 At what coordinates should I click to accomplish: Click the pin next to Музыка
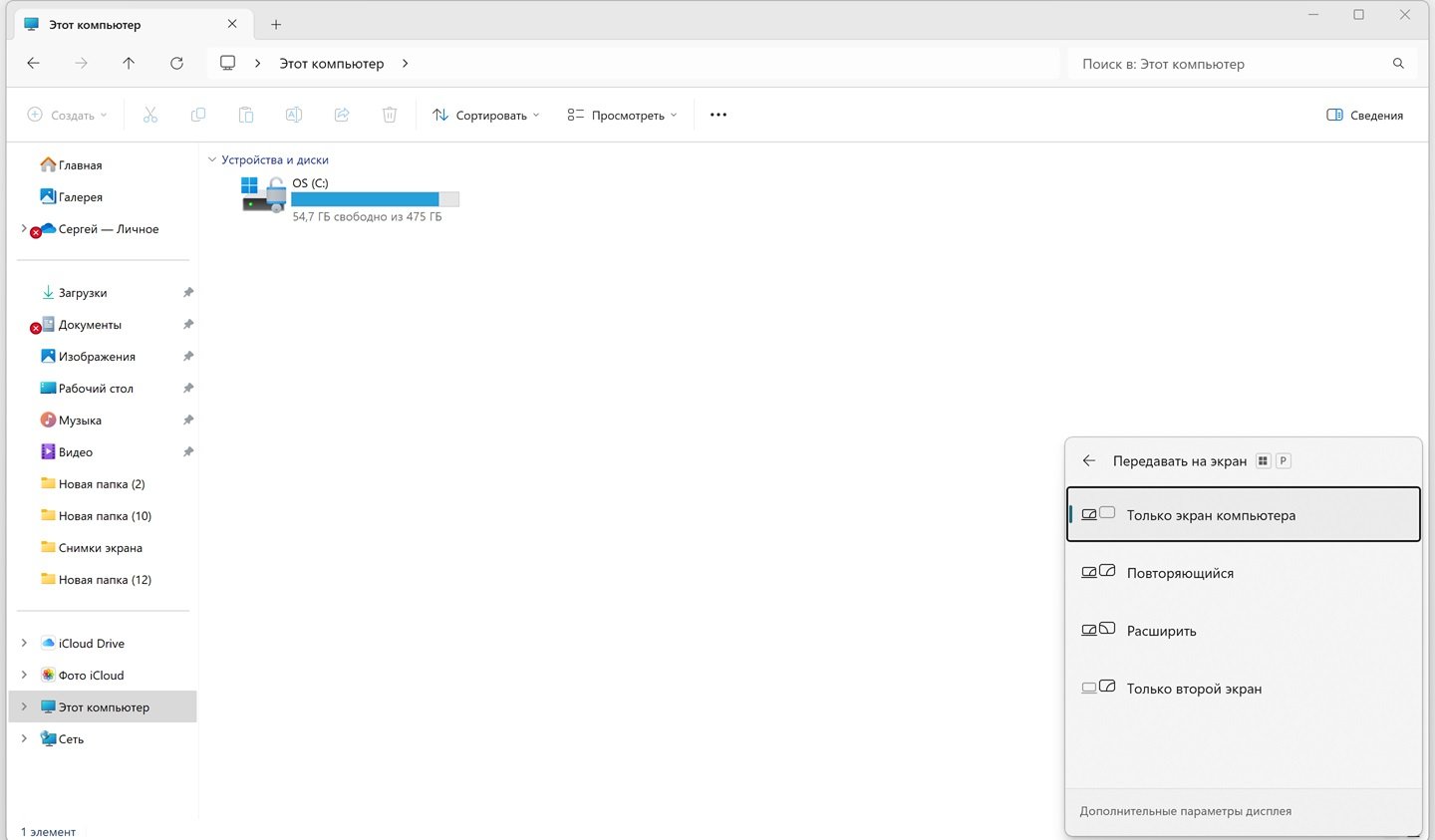pos(188,420)
